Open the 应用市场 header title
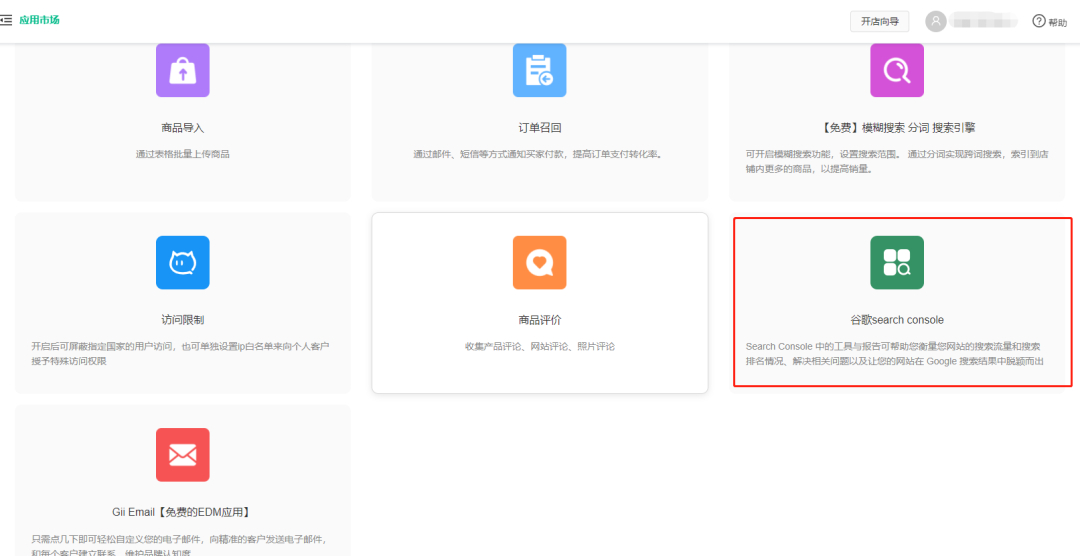 [x=39, y=20]
